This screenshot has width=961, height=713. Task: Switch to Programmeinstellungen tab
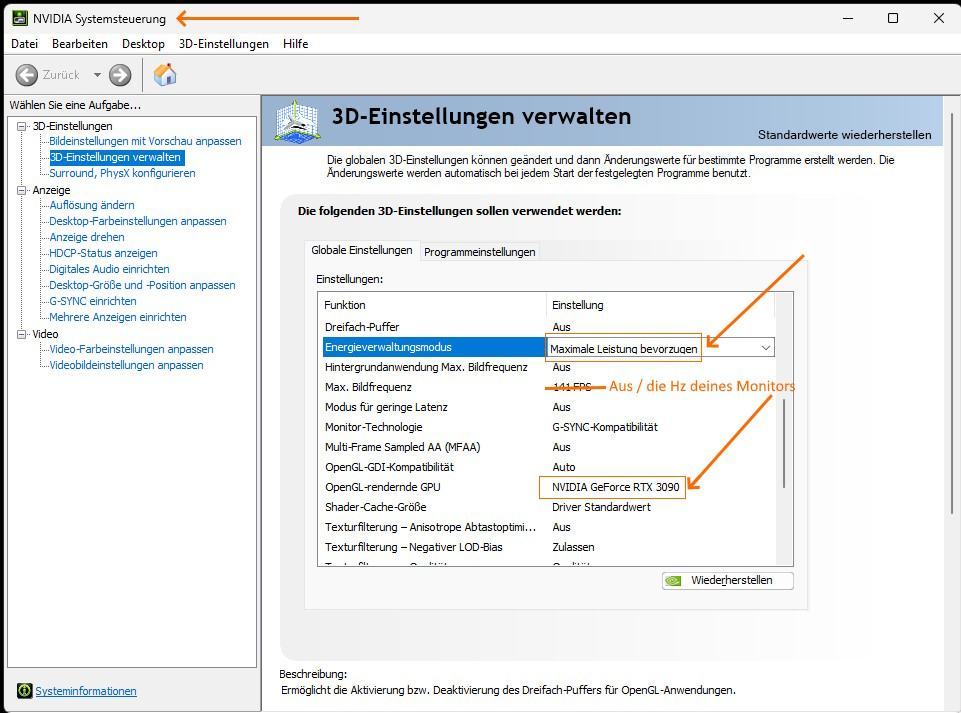pyautogui.click(x=479, y=251)
